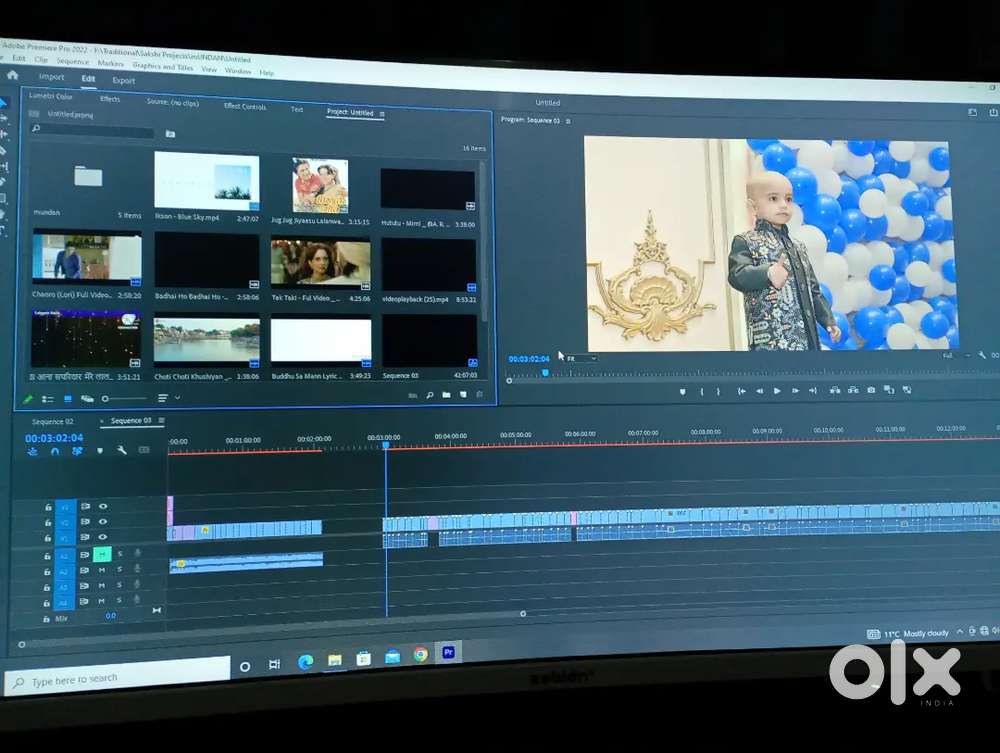The image size is (1000, 753).
Task: Toggle Solo on the second audio track
Action: coord(119,570)
